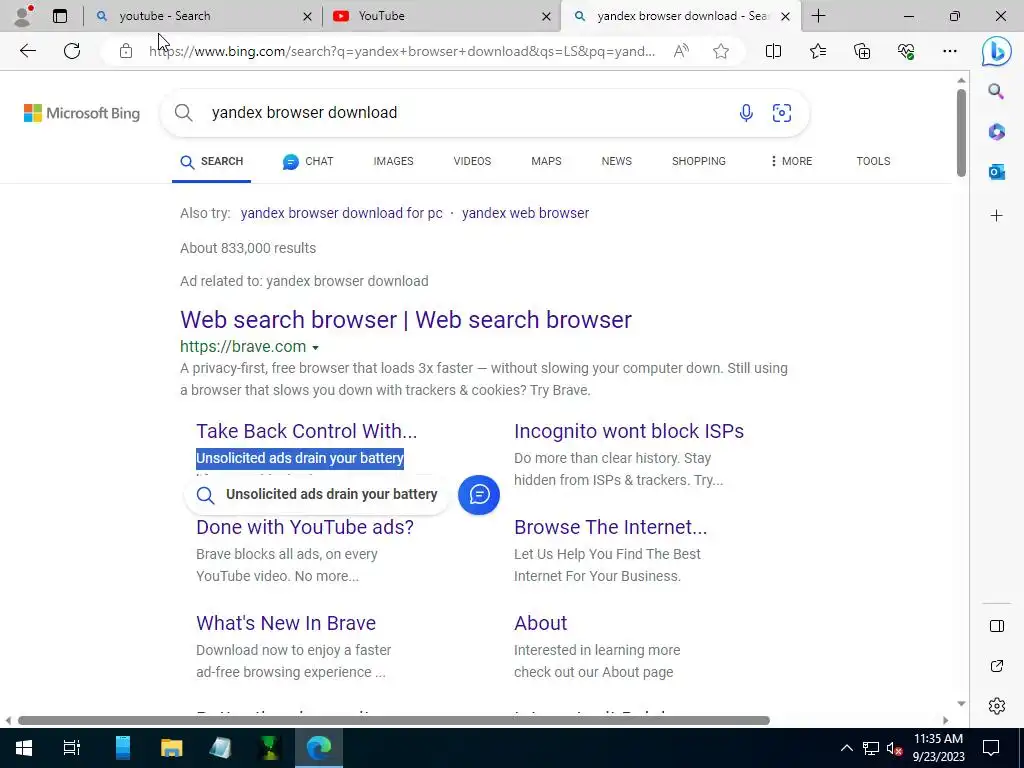Expand the MORE menu
The height and width of the screenshot is (768, 1024).
791,161
